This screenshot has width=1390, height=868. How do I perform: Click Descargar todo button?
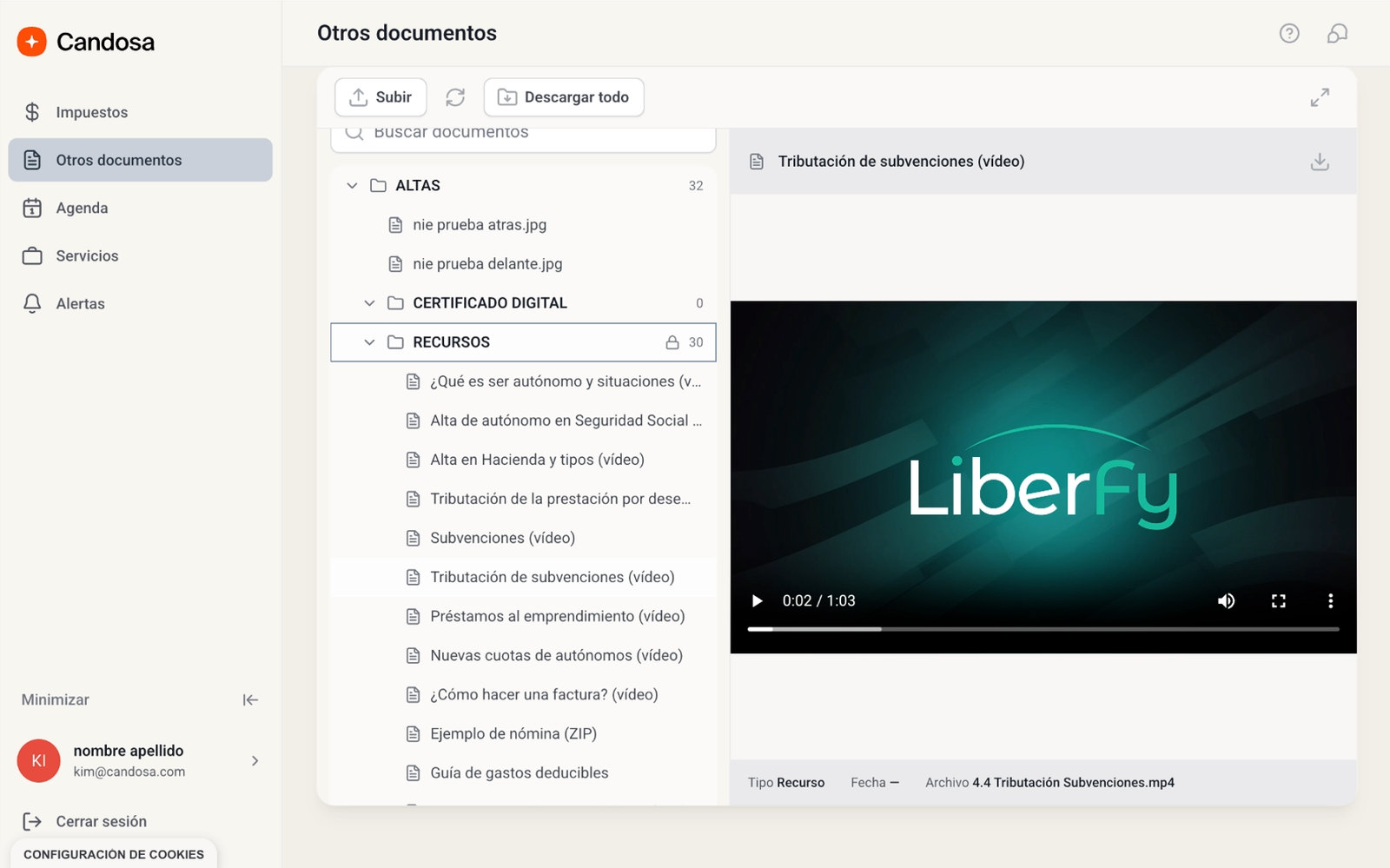pos(564,97)
